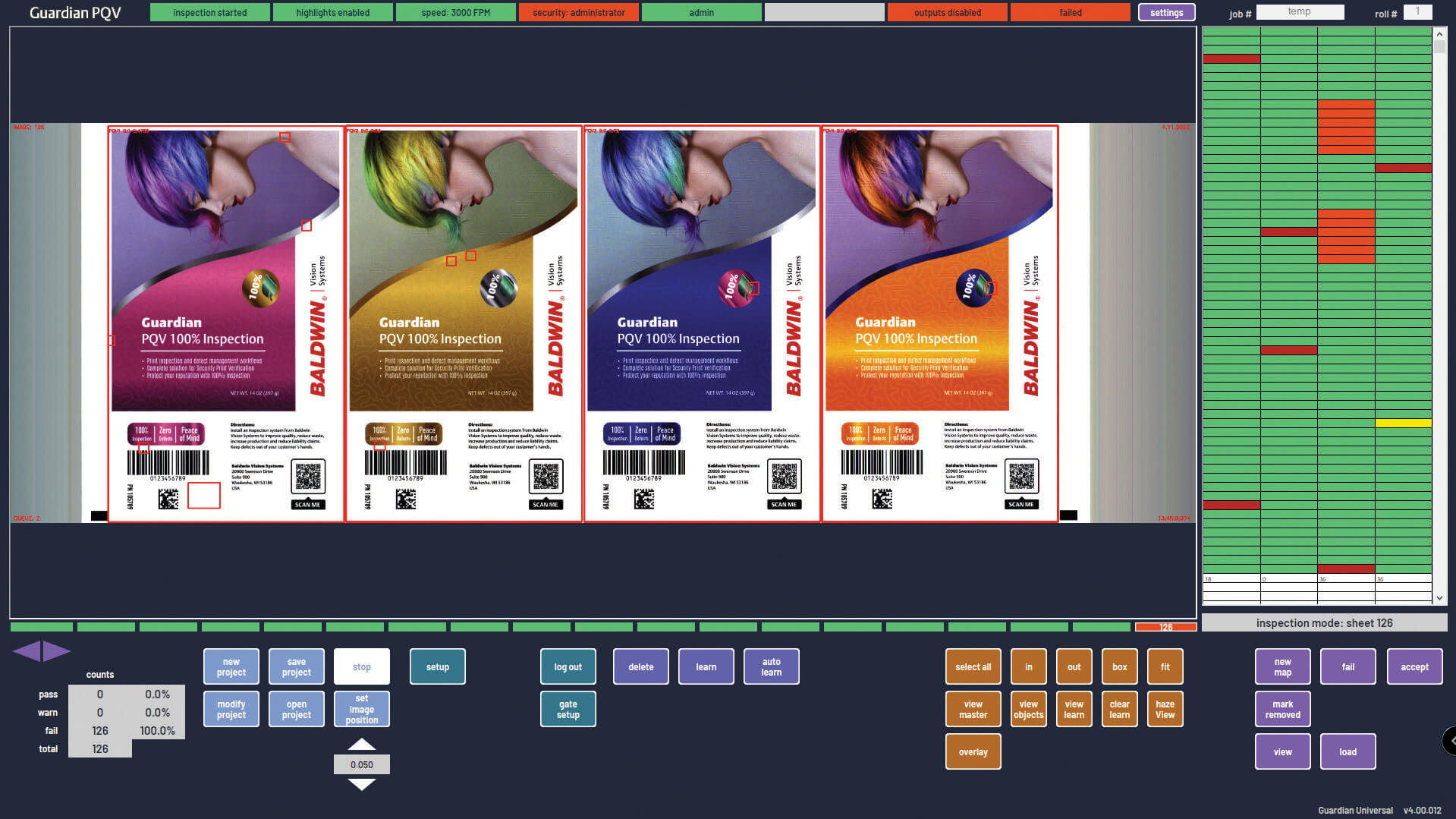Image resolution: width=1456 pixels, height=819 pixels.
Task: Click the view learn button
Action: (x=1074, y=709)
